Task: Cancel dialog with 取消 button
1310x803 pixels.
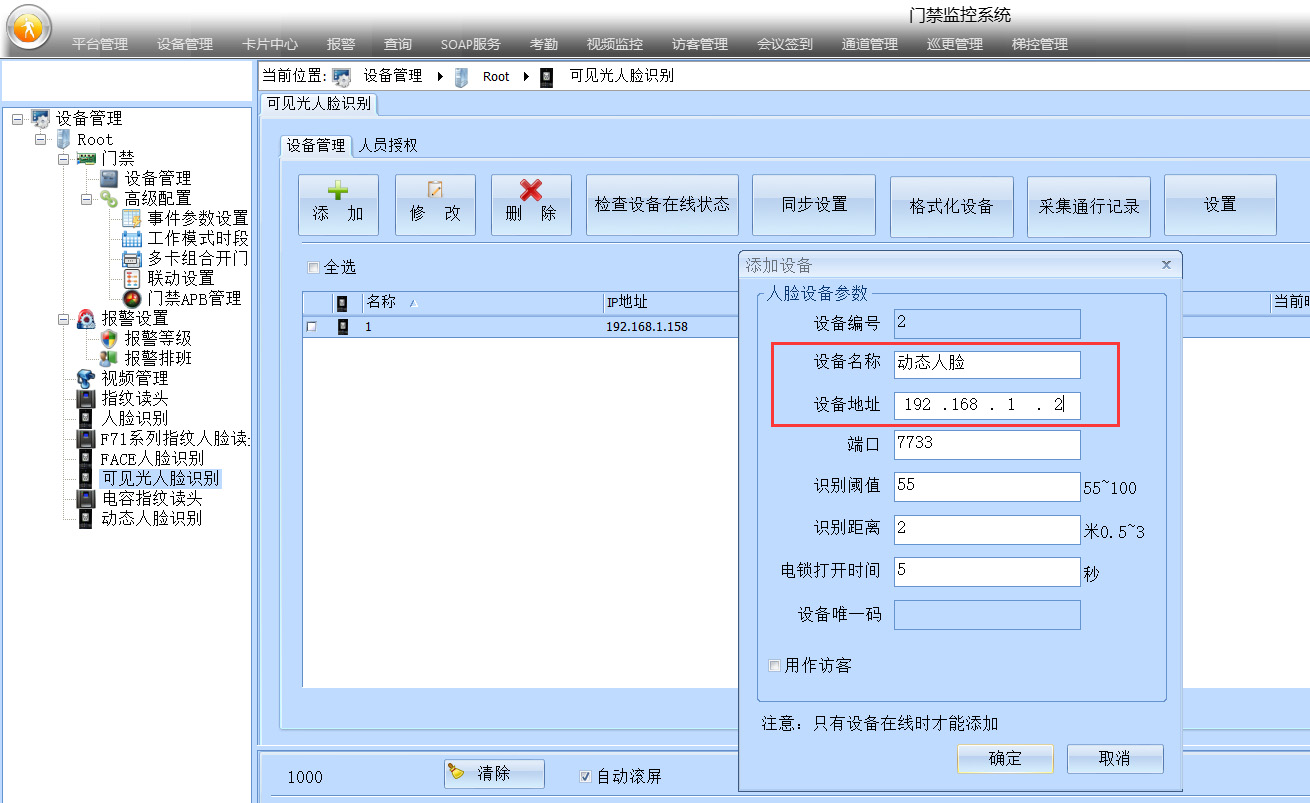Action: click(1115, 758)
